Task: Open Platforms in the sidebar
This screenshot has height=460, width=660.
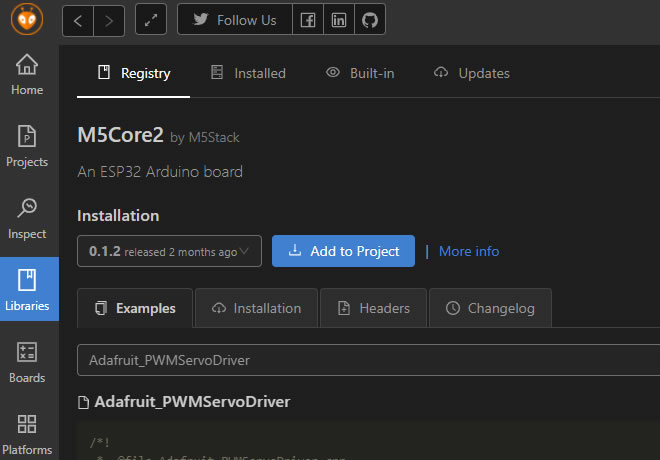Action: (27, 435)
